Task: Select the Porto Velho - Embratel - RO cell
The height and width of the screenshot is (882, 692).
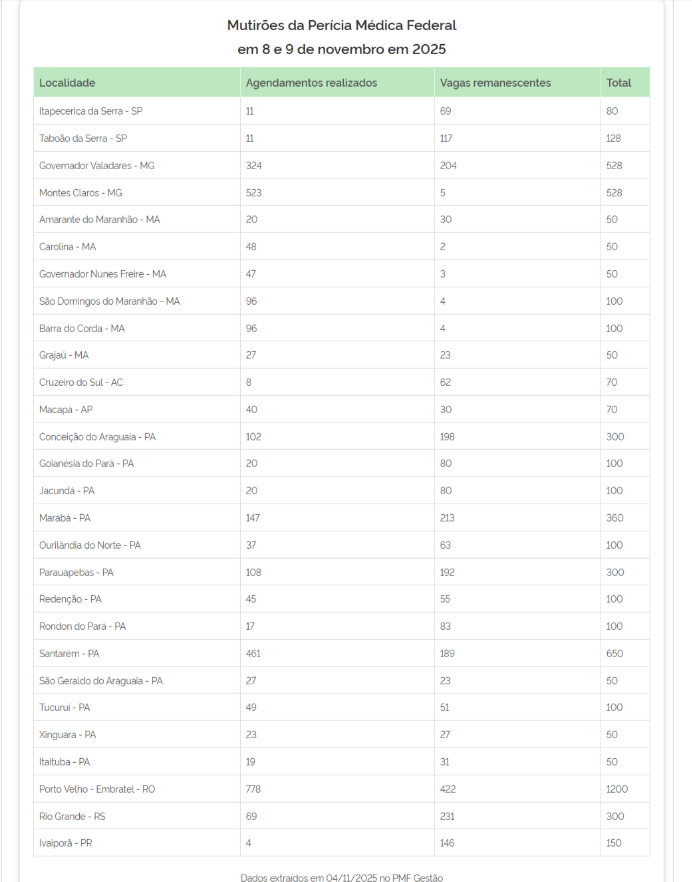Action: tap(97, 789)
